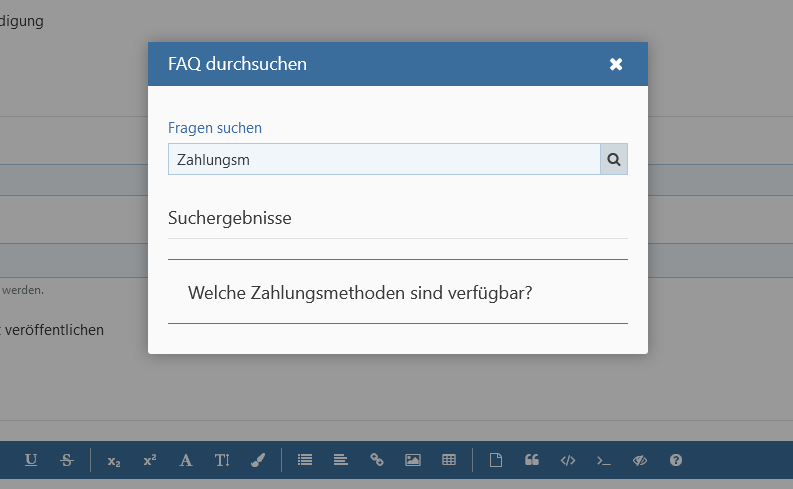Click the search magnifier button
Screen dimensions: 793x489
tap(613, 159)
